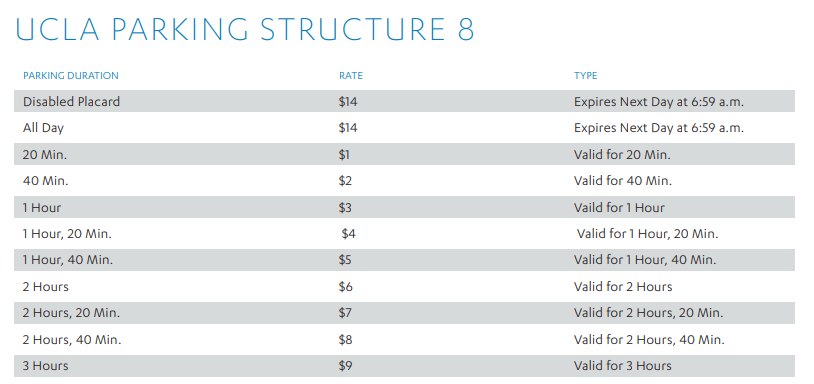Select the 2 Hours duration cell
This screenshot has width=814, height=384.
pos(46,287)
